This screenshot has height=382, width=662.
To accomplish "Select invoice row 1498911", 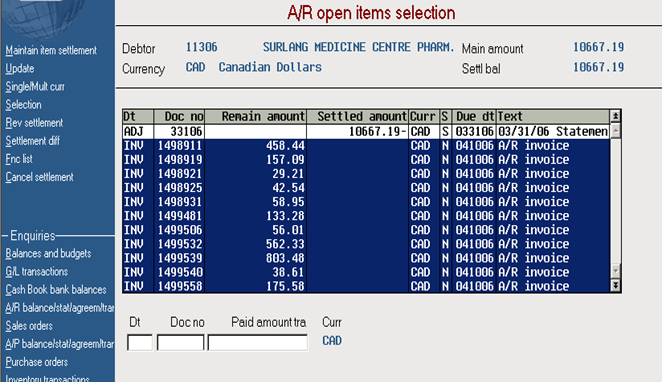I will pos(366,146).
